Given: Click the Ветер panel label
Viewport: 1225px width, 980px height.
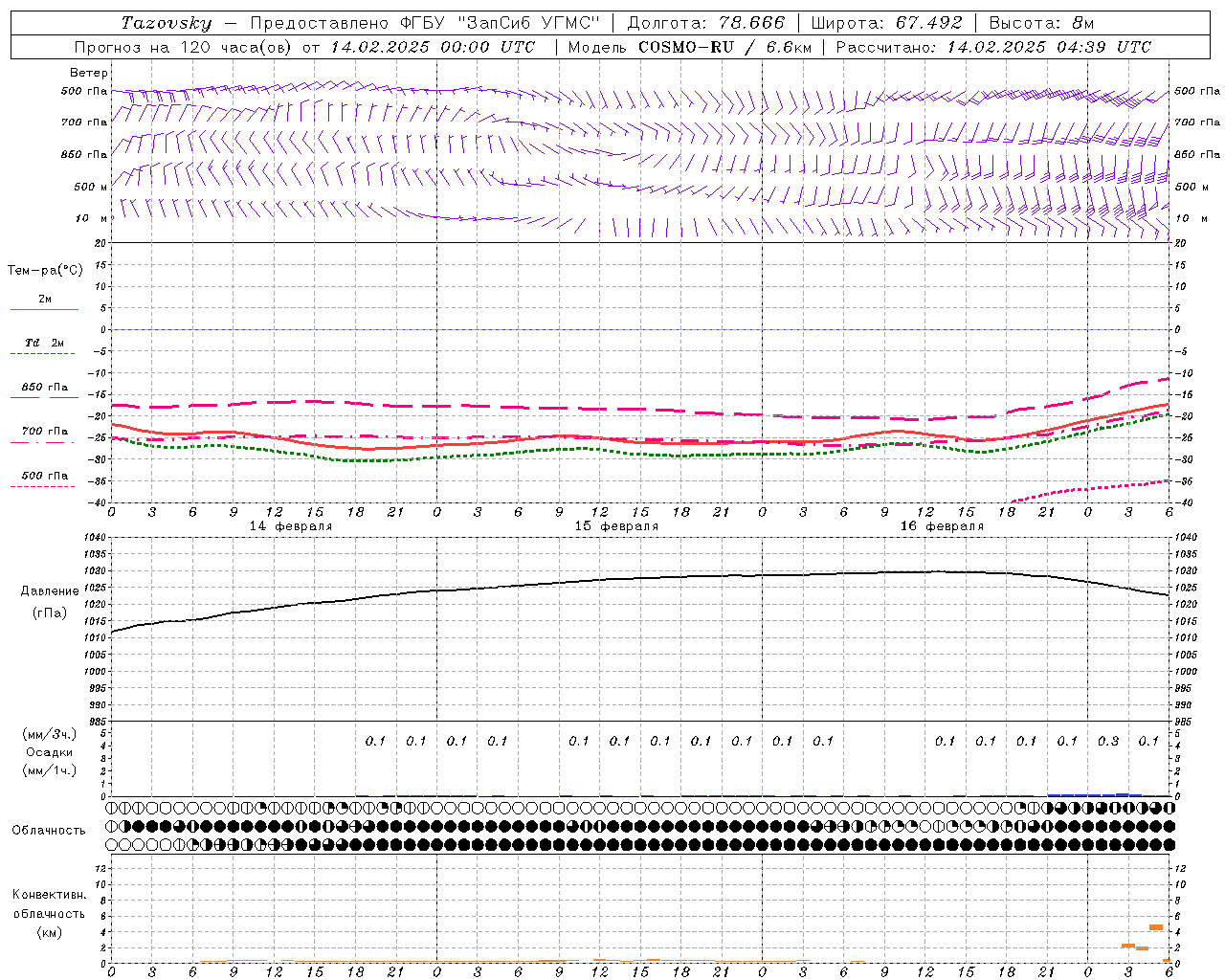Looking at the screenshot, I should pos(89,73).
